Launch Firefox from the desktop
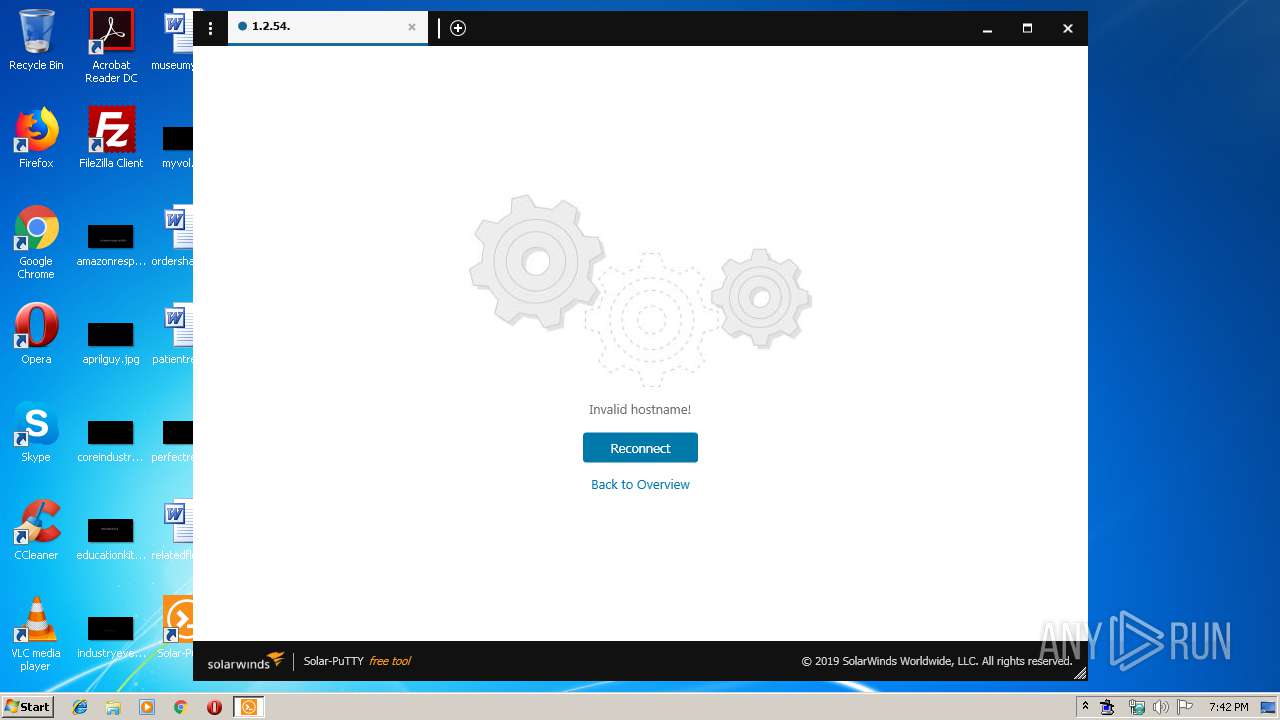The width and height of the screenshot is (1280, 720). pos(36,138)
